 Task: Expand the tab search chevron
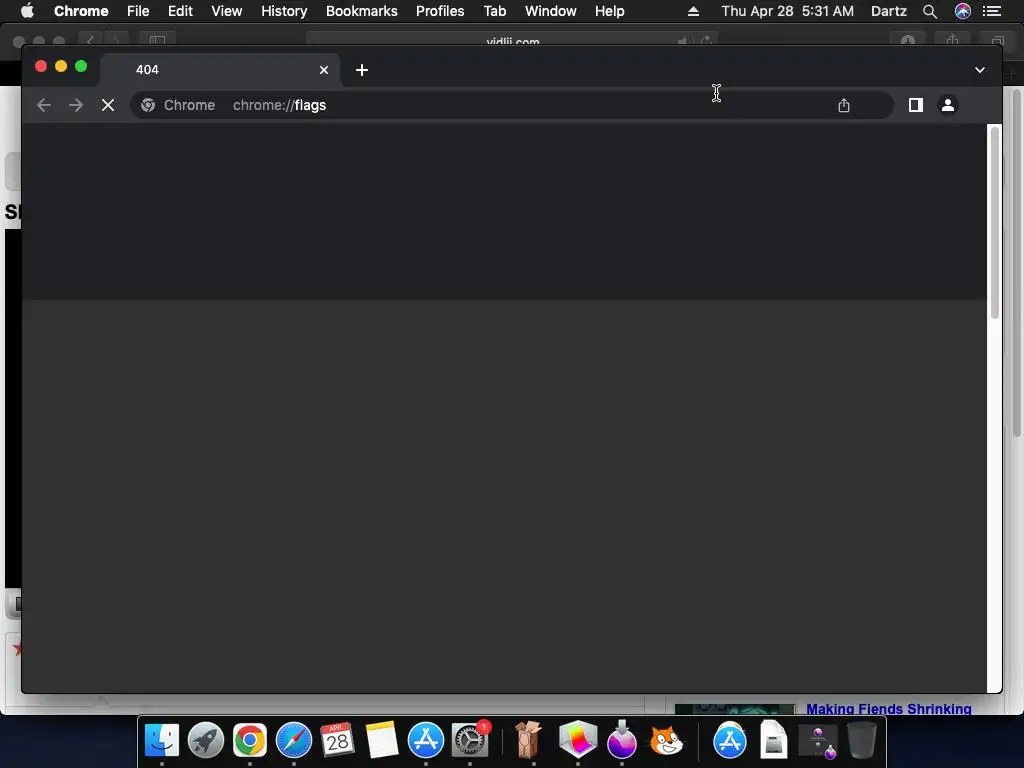click(x=980, y=70)
